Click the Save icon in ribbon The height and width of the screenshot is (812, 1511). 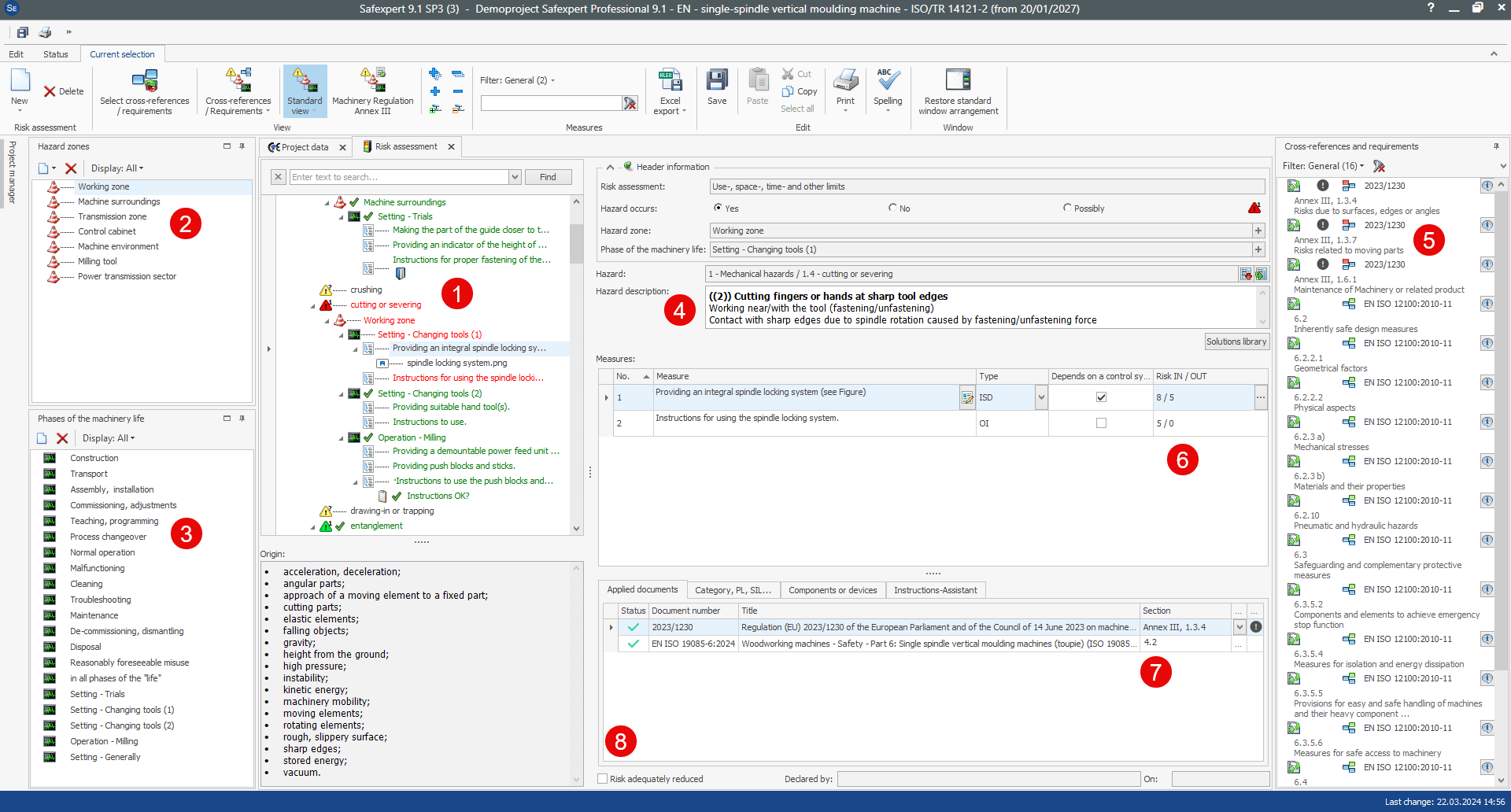coord(717,80)
